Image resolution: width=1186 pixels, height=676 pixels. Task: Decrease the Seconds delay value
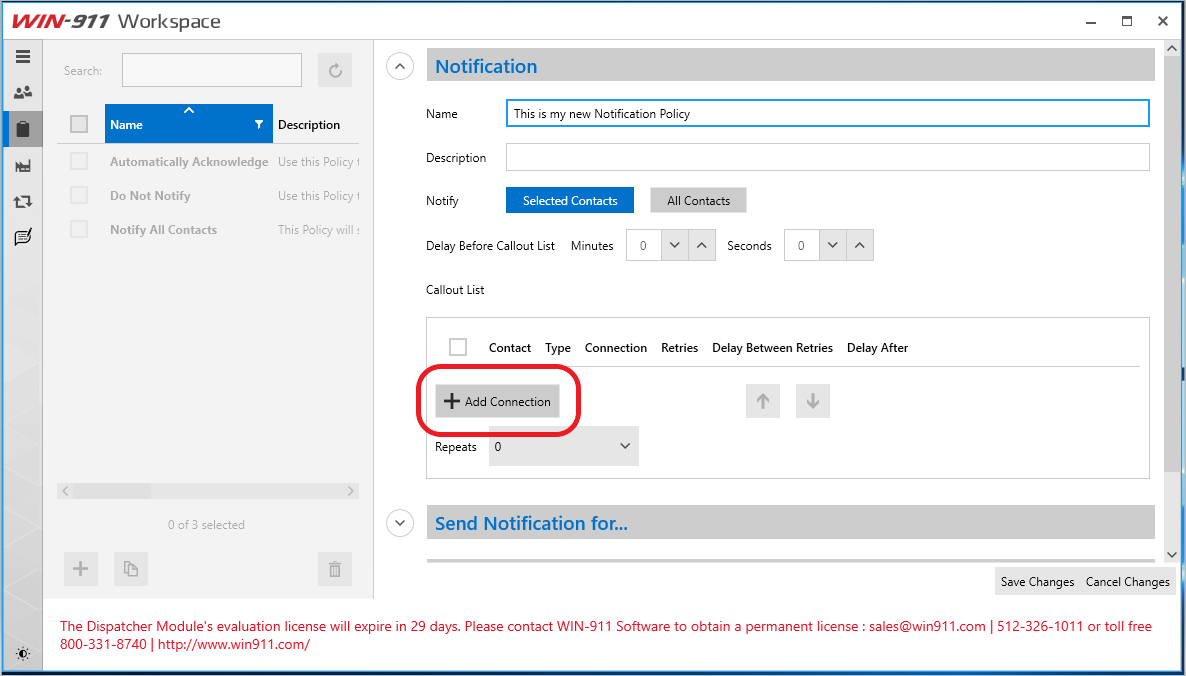point(833,246)
